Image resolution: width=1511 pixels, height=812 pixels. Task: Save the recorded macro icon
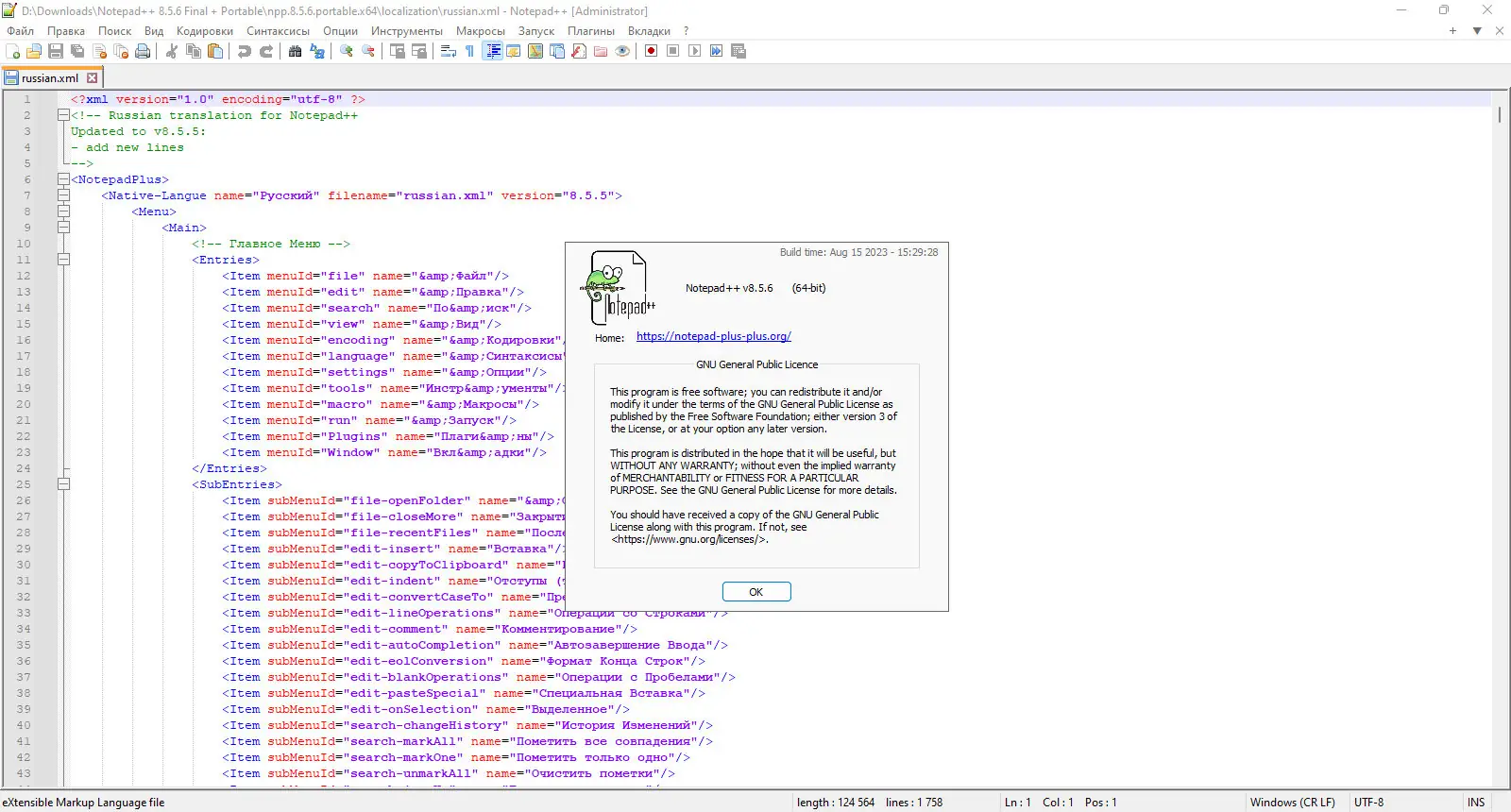tap(739, 51)
